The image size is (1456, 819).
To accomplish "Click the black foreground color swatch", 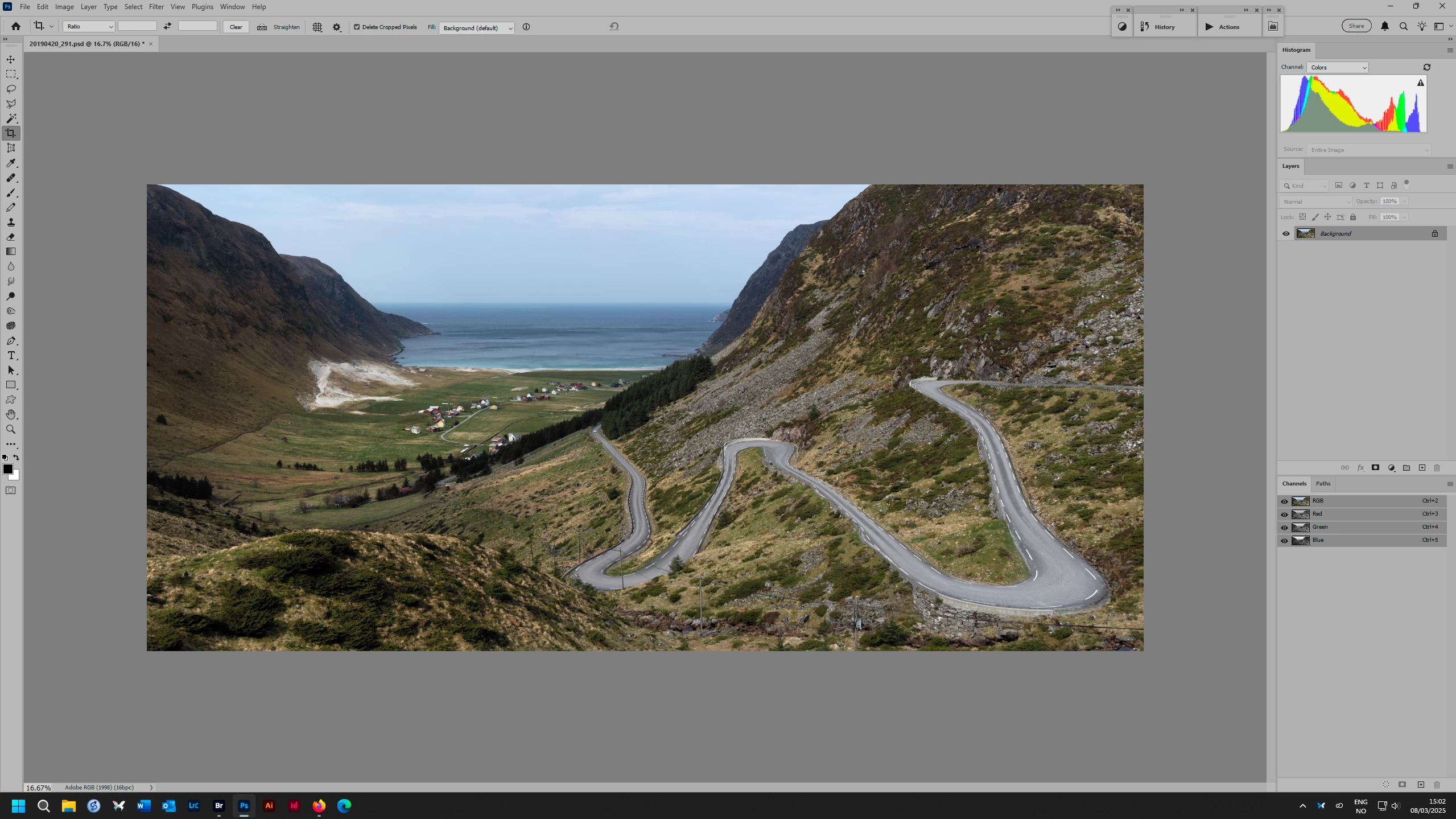I will (7, 468).
